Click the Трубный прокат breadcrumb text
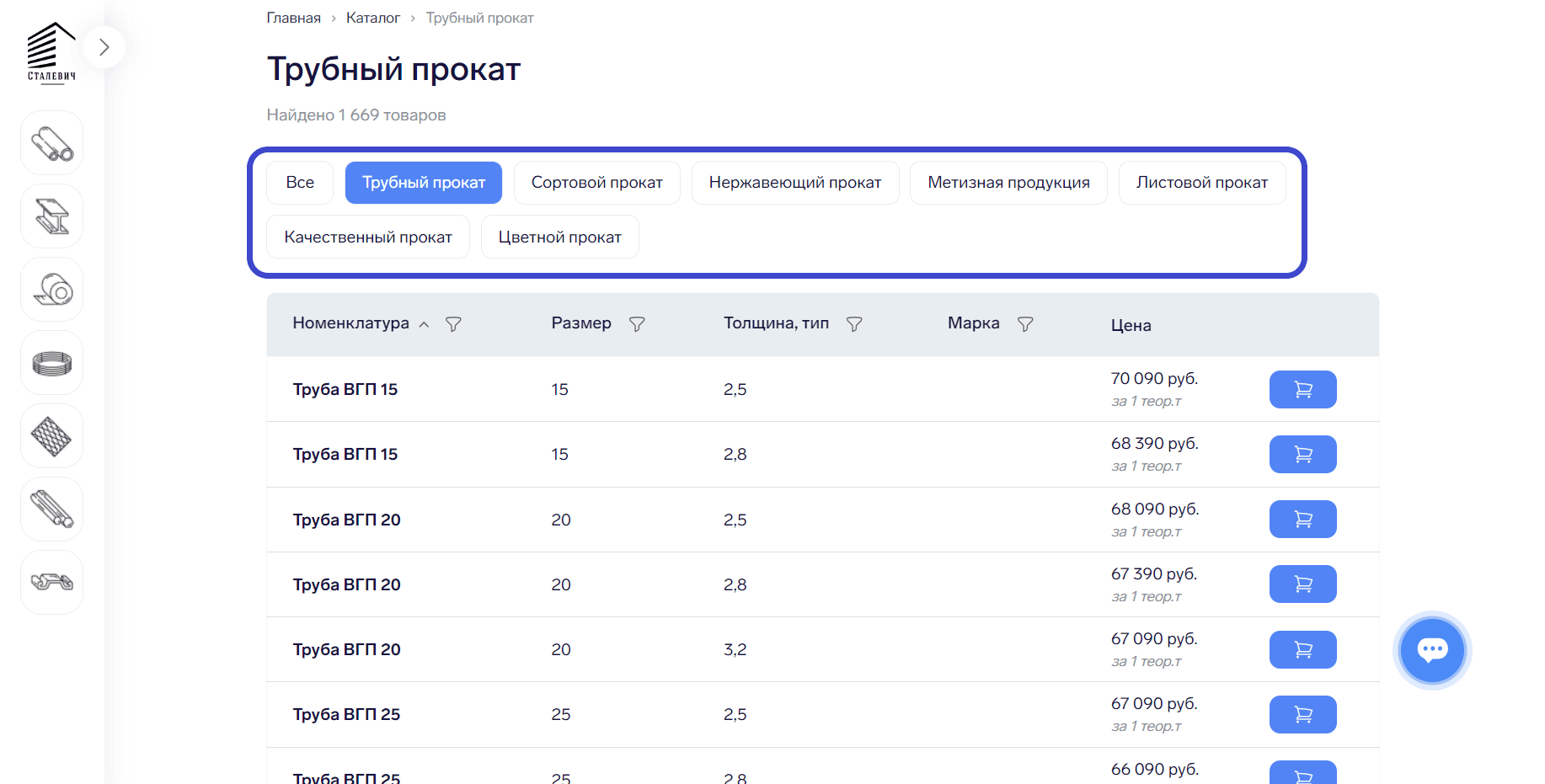The height and width of the screenshot is (784, 1545). (480, 18)
